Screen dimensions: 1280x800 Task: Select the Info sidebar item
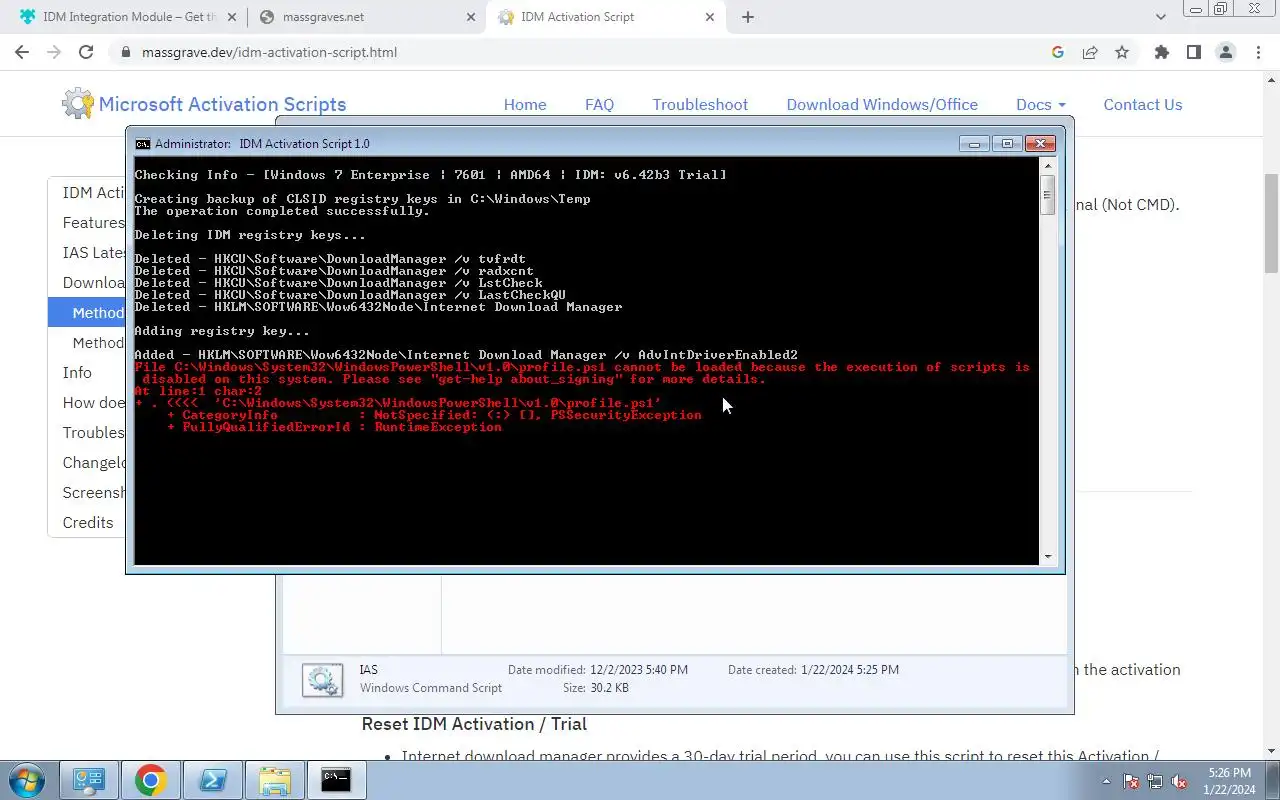77,372
